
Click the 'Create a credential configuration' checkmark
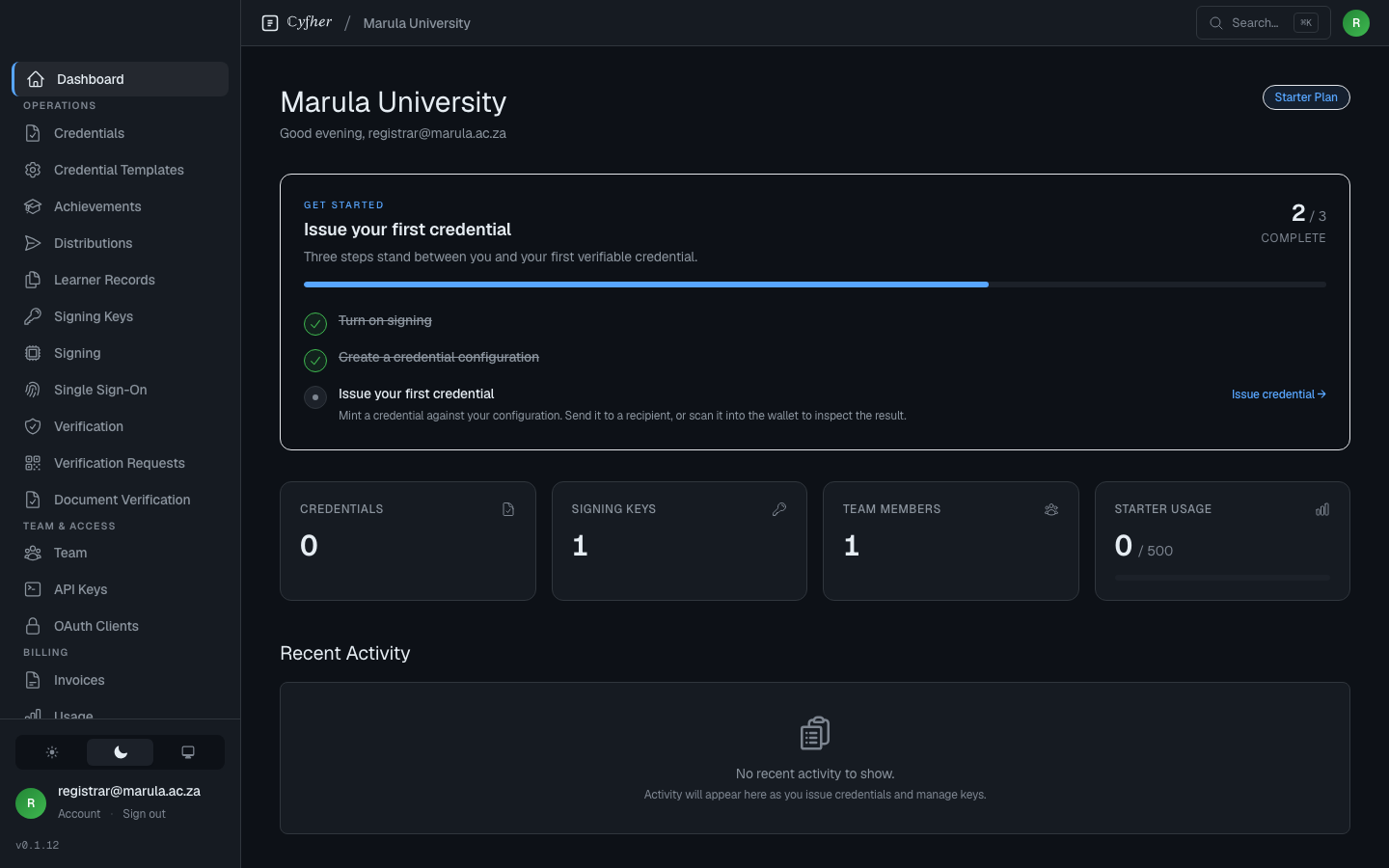(315, 360)
